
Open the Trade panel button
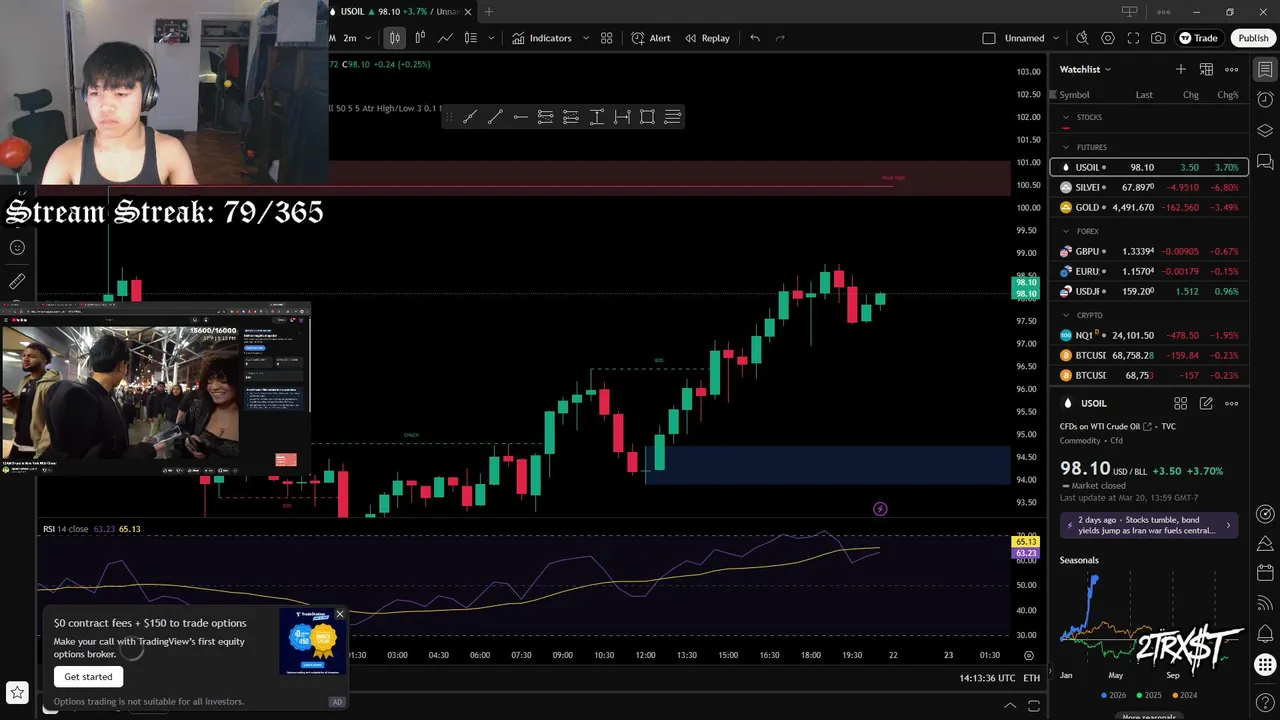click(1198, 38)
